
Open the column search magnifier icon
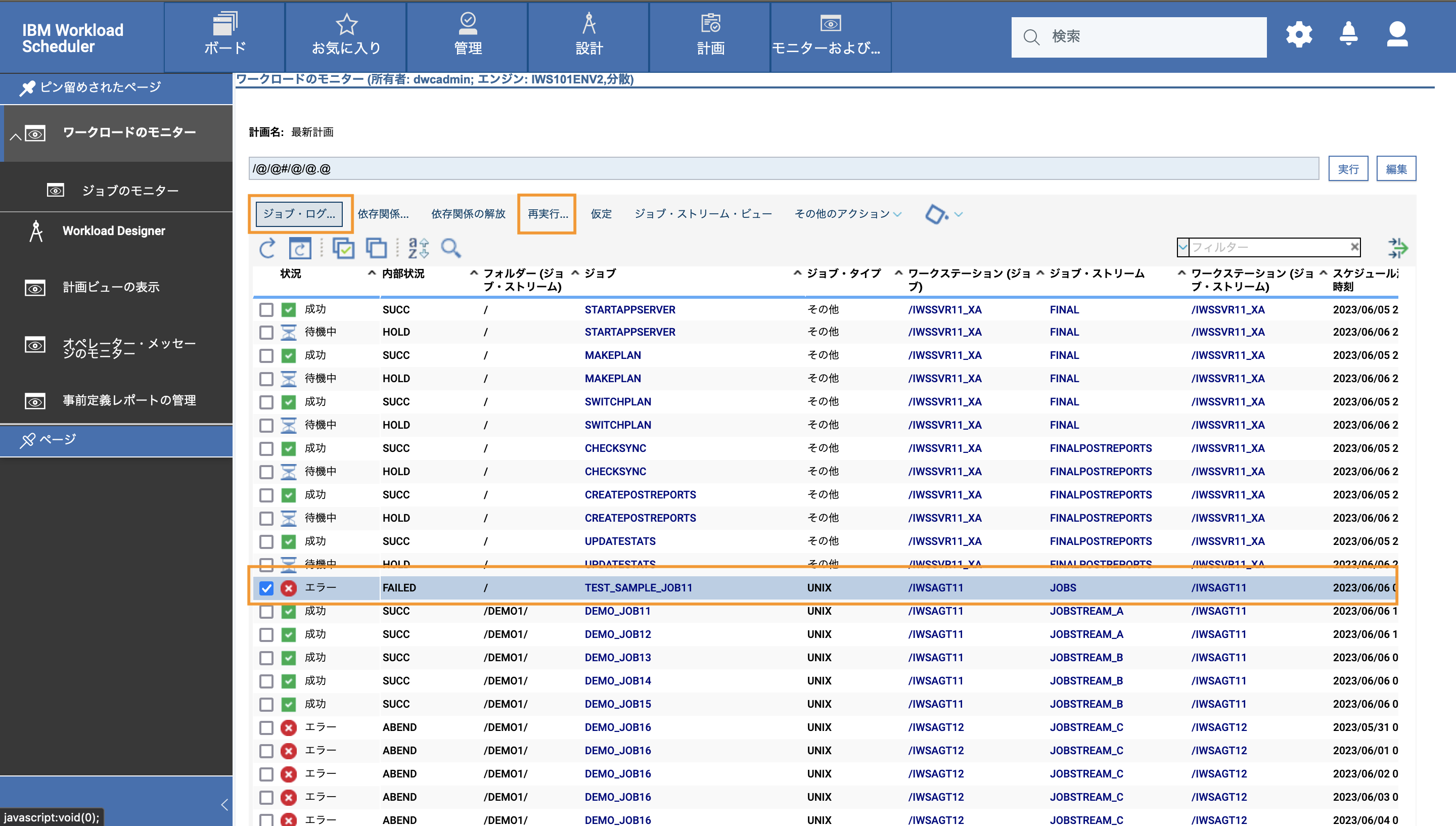pyautogui.click(x=451, y=249)
